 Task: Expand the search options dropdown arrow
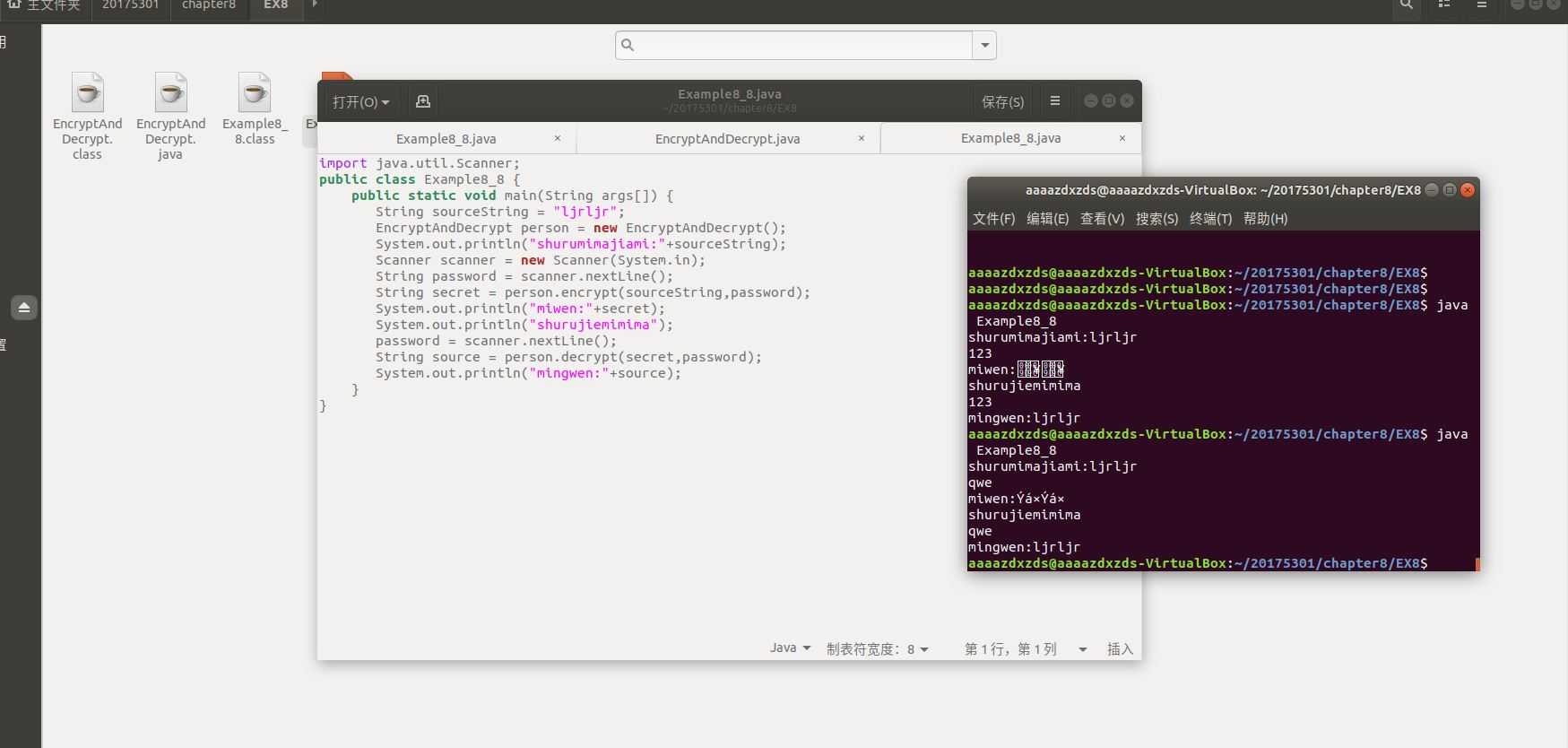point(984,45)
